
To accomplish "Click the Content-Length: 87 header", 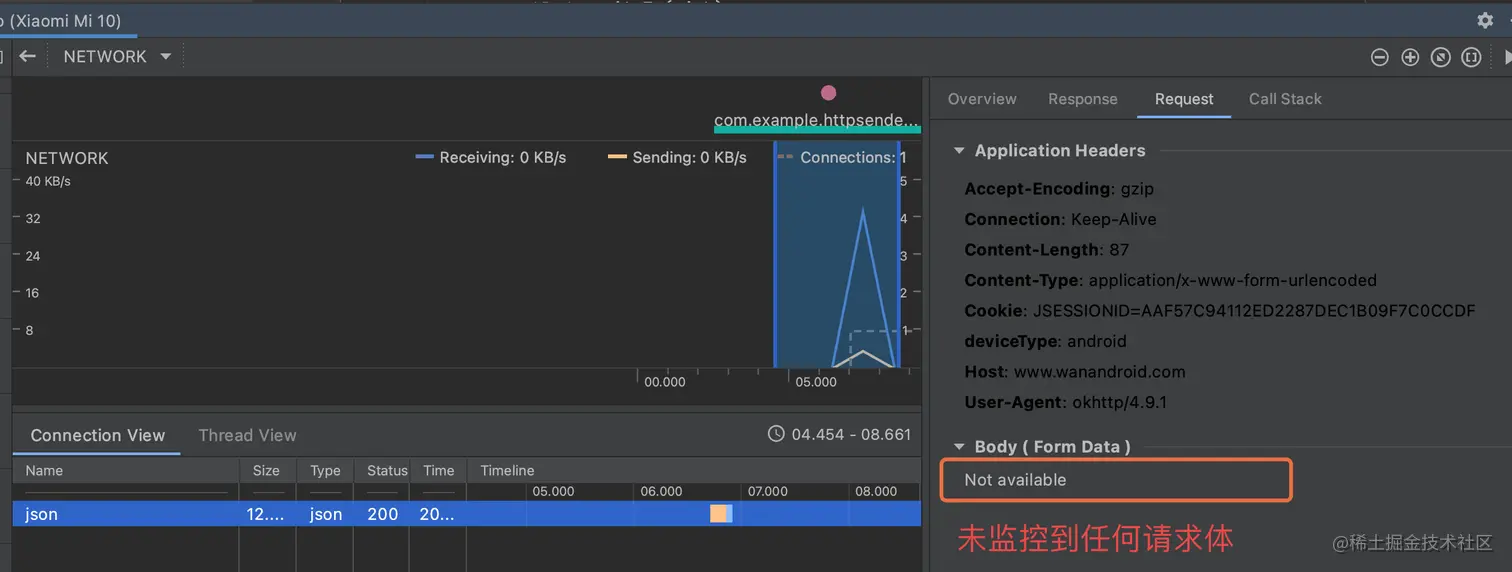I will coord(1046,250).
